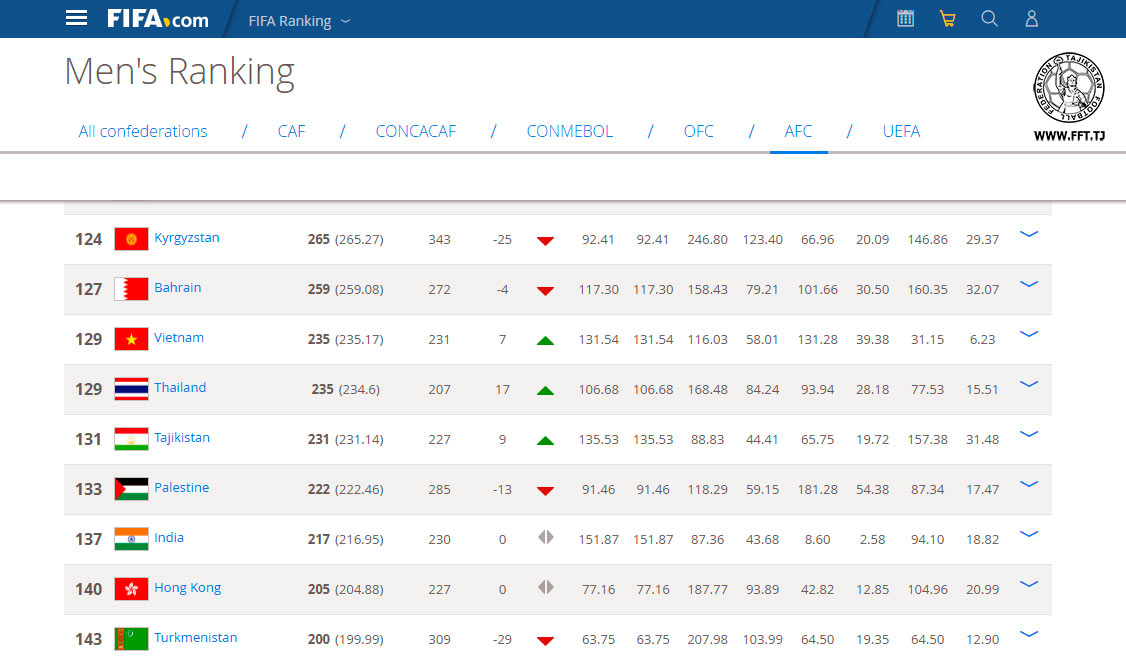Open the calendar icon in header
1126x660 pixels.
905,18
